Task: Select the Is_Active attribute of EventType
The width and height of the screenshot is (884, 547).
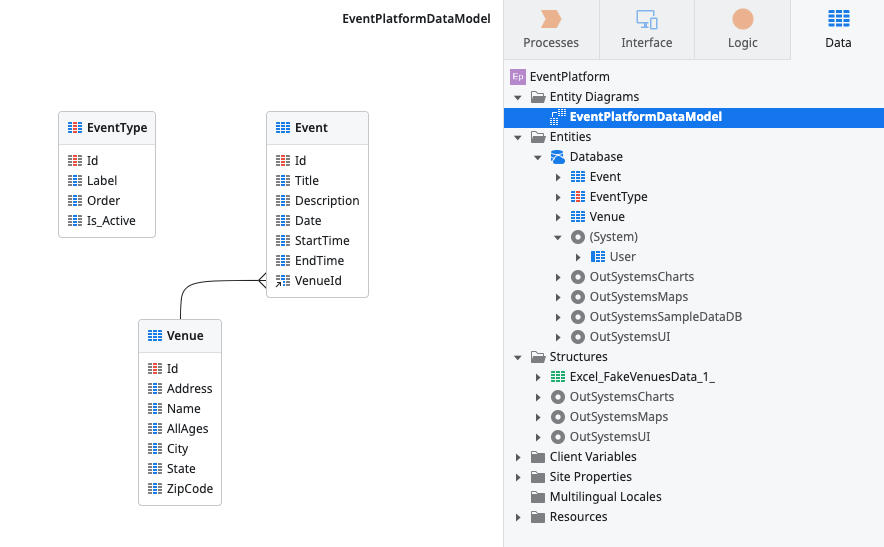Action: point(110,221)
